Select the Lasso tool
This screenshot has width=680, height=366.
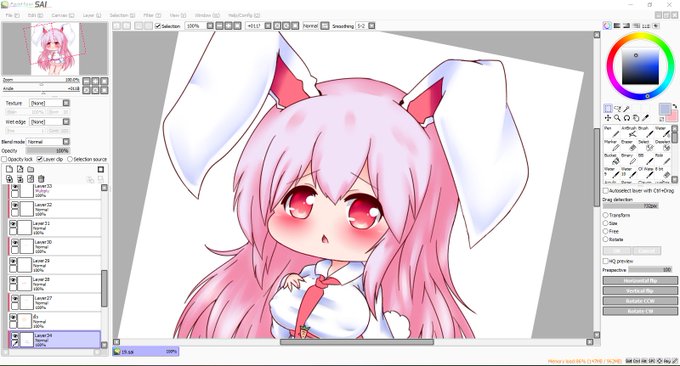618,108
